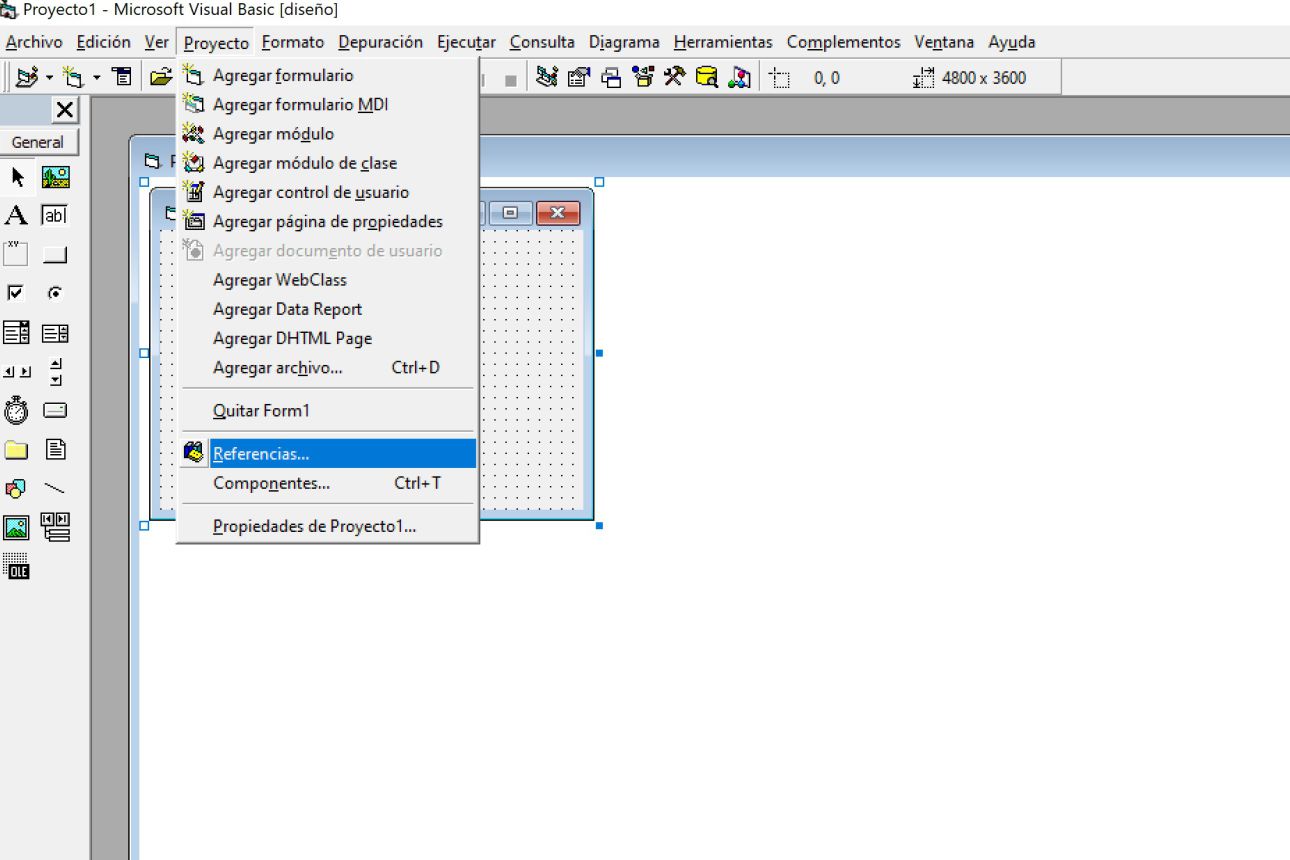
Task: Select the DriveListBox control tool
Action: point(55,410)
